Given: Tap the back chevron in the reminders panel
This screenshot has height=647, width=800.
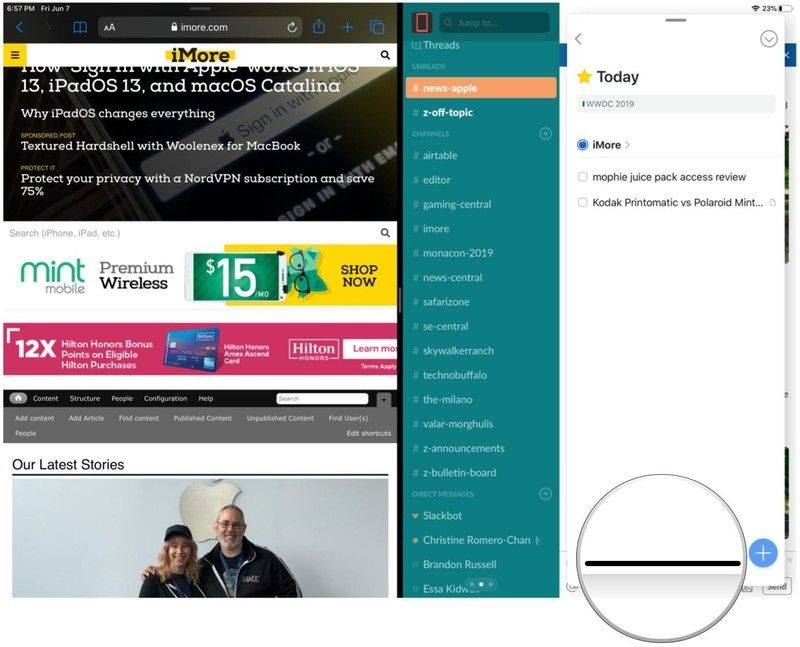Looking at the screenshot, I should pos(579,39).
